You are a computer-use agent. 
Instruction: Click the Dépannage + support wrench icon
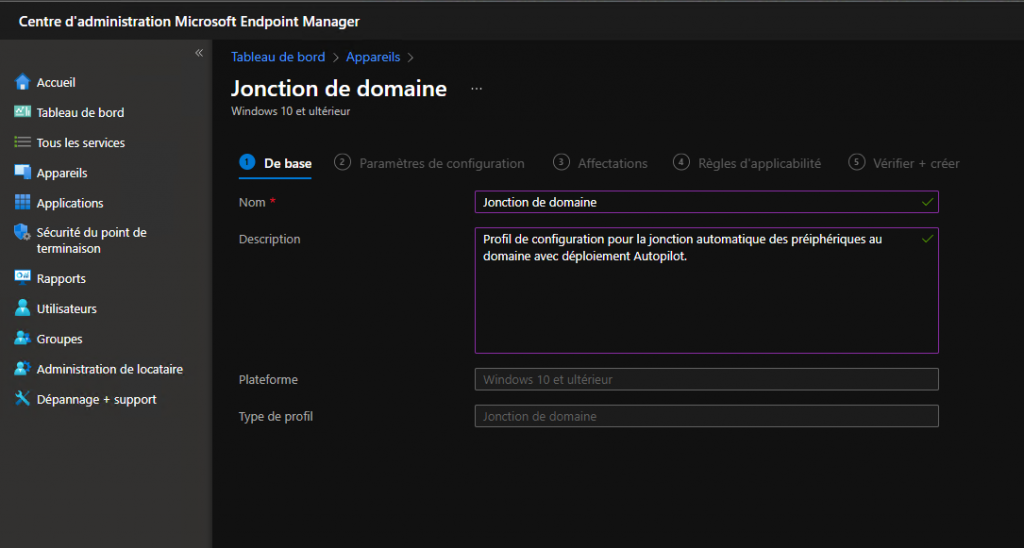(22, 398)
